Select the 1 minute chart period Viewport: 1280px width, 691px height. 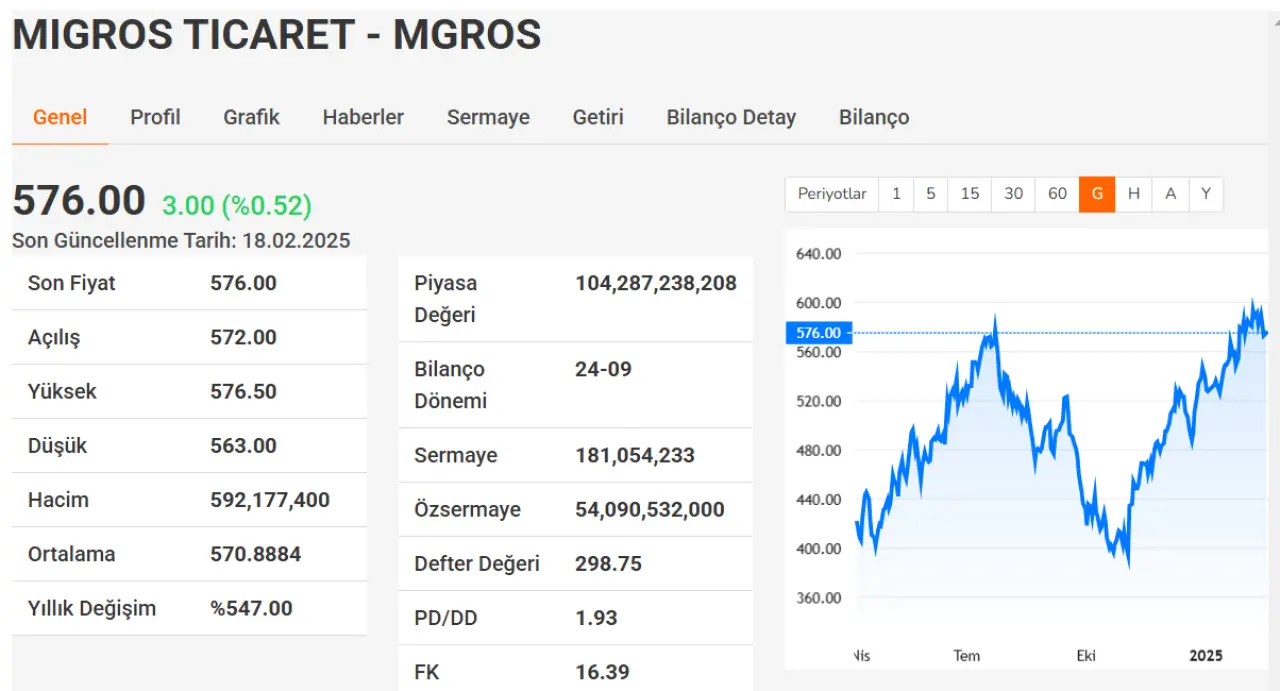[896, 194]
